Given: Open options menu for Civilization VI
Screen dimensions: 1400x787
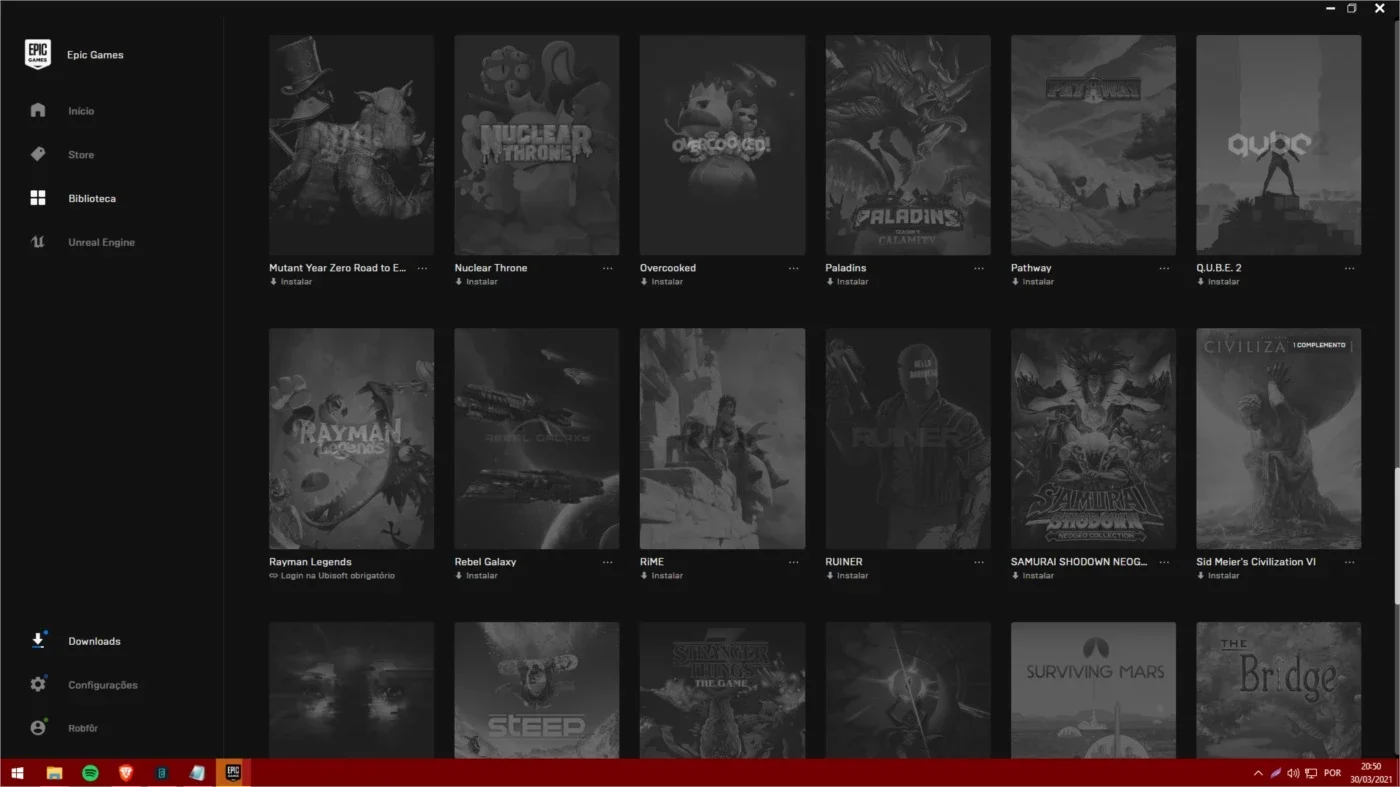Looking at the screenshot, I should point(1350,562).
